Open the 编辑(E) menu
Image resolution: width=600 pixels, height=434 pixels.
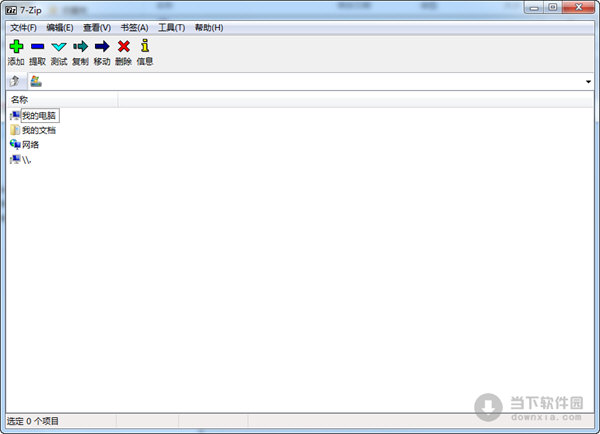(x=60, y=28)
